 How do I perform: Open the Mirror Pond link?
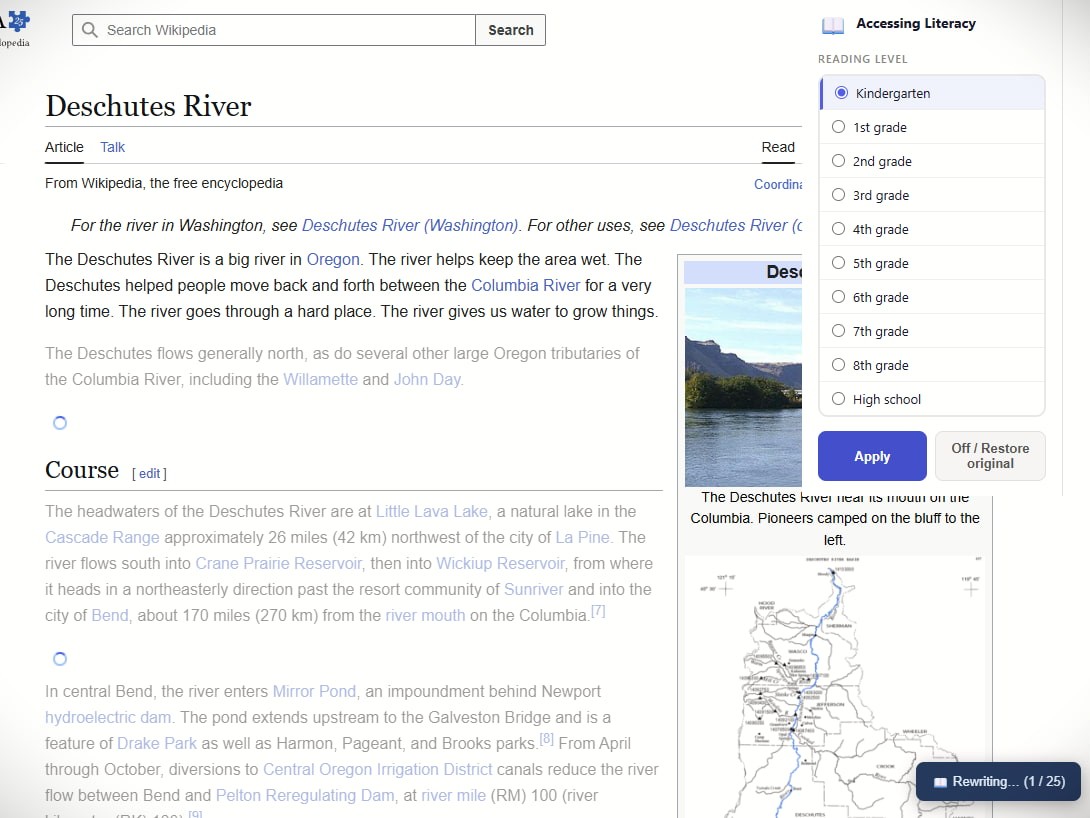(x=314, y=692)
